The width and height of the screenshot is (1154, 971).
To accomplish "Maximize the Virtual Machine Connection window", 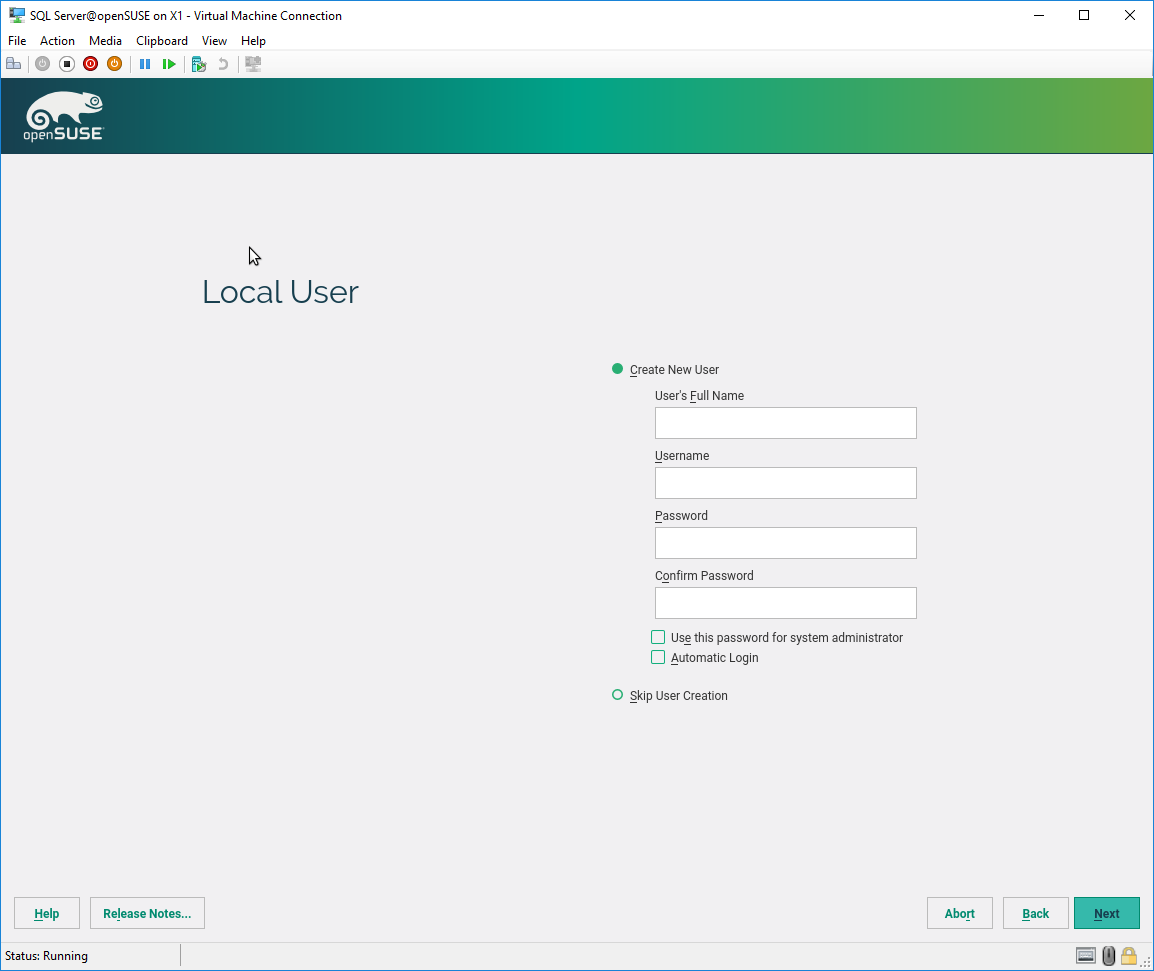I will coord(1084,15).
